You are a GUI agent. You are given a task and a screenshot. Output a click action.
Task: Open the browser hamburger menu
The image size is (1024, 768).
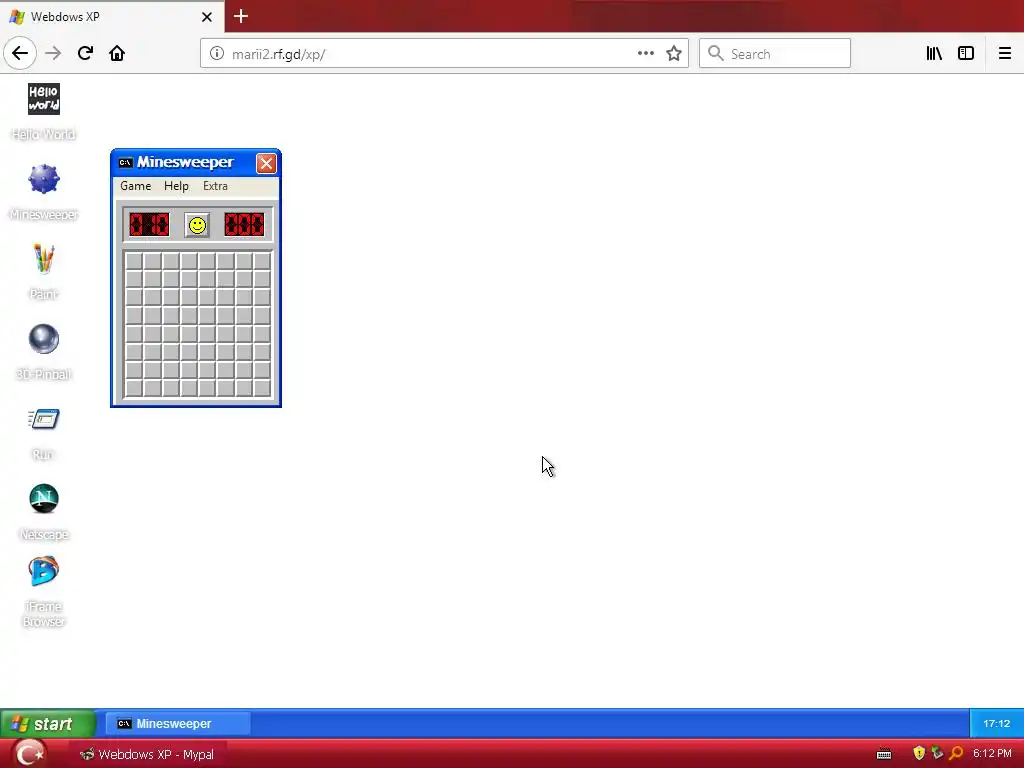[1005, 54]
